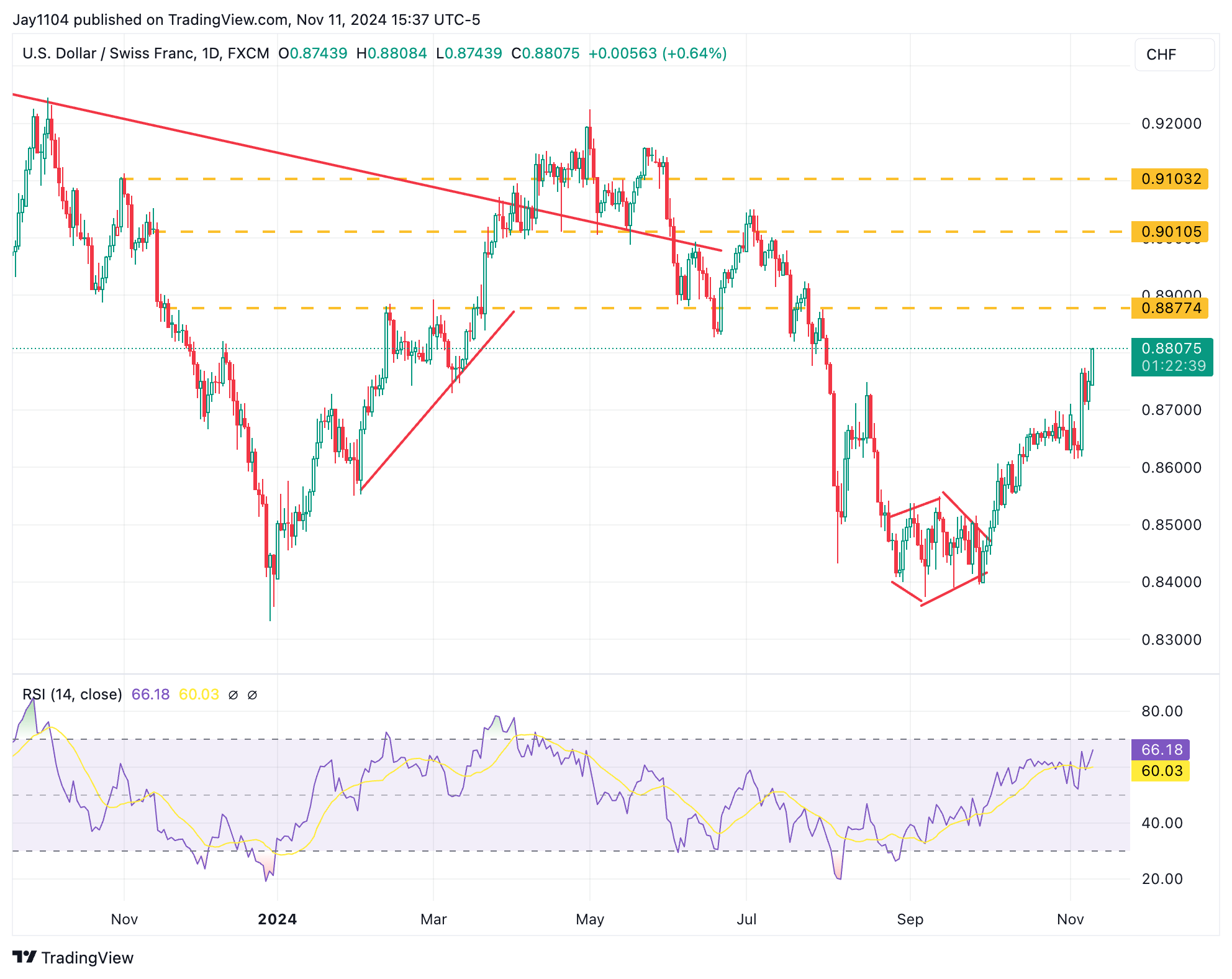Click the 0.86000 price axis label
The width and height of the screenshot is (1232, 979).
1172,468
